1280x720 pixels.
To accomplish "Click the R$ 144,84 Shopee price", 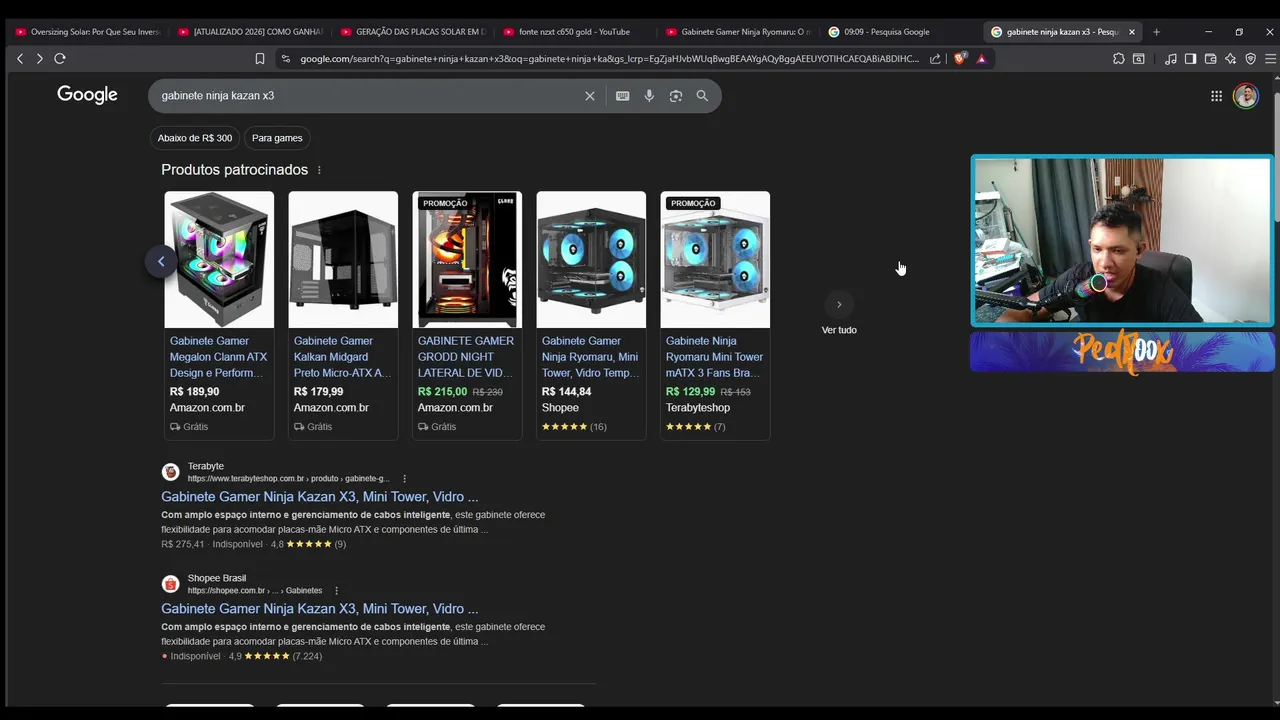I will coord(566,392).
